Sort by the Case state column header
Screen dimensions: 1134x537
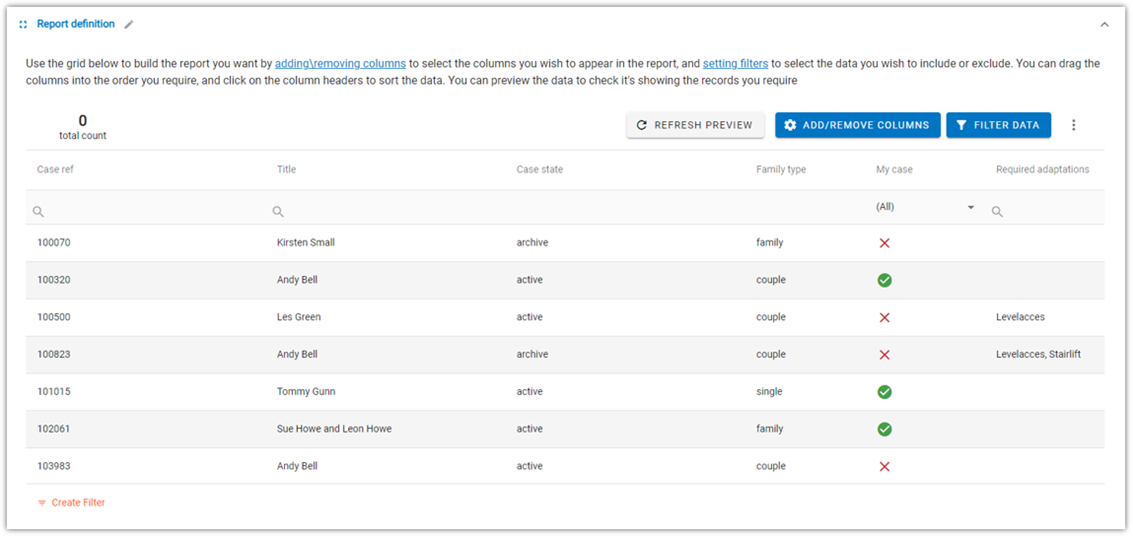pos(540,170)
